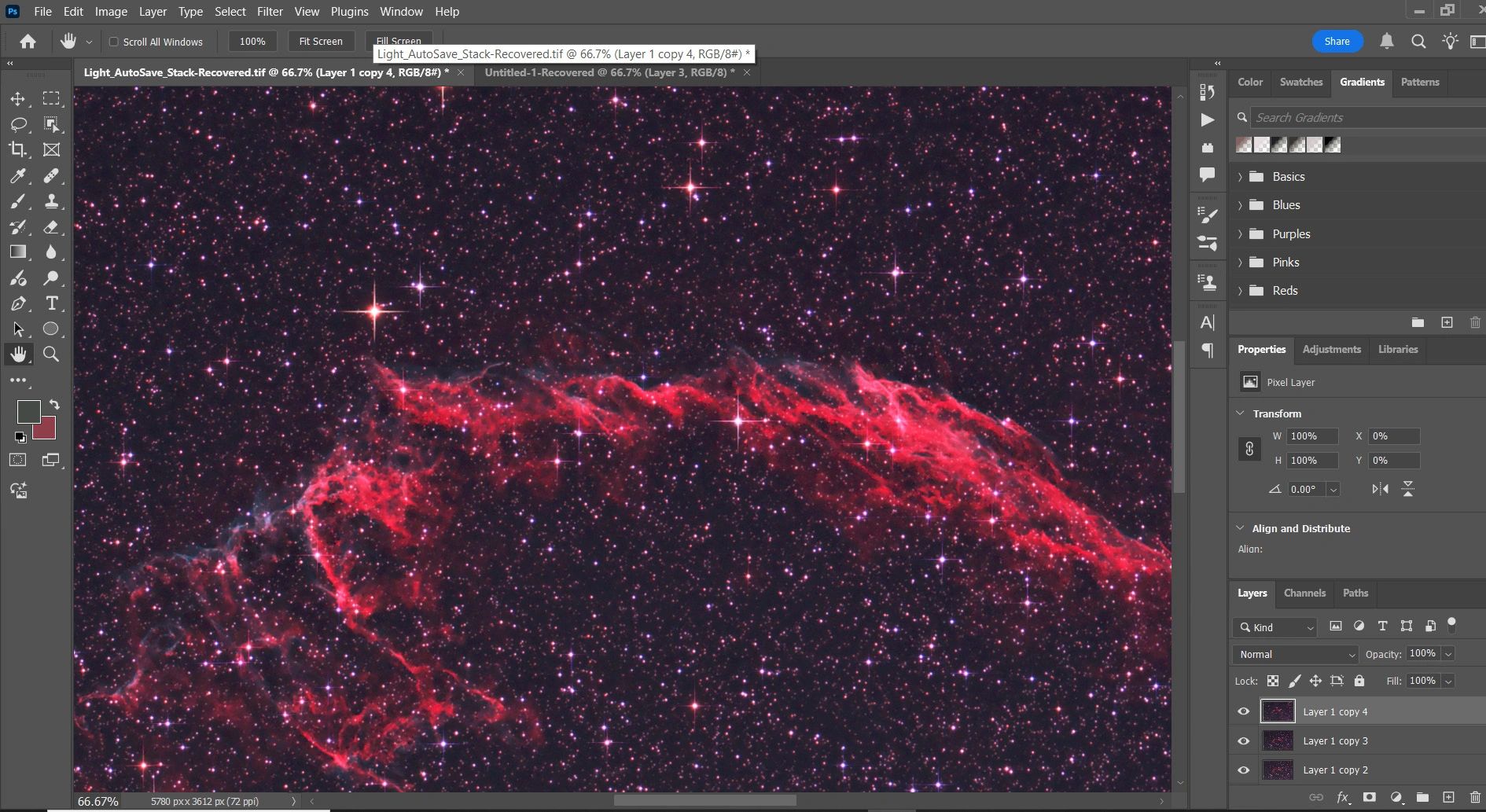
Task: Enable Scroll All Windows checkbox
Action: point(114,42)
